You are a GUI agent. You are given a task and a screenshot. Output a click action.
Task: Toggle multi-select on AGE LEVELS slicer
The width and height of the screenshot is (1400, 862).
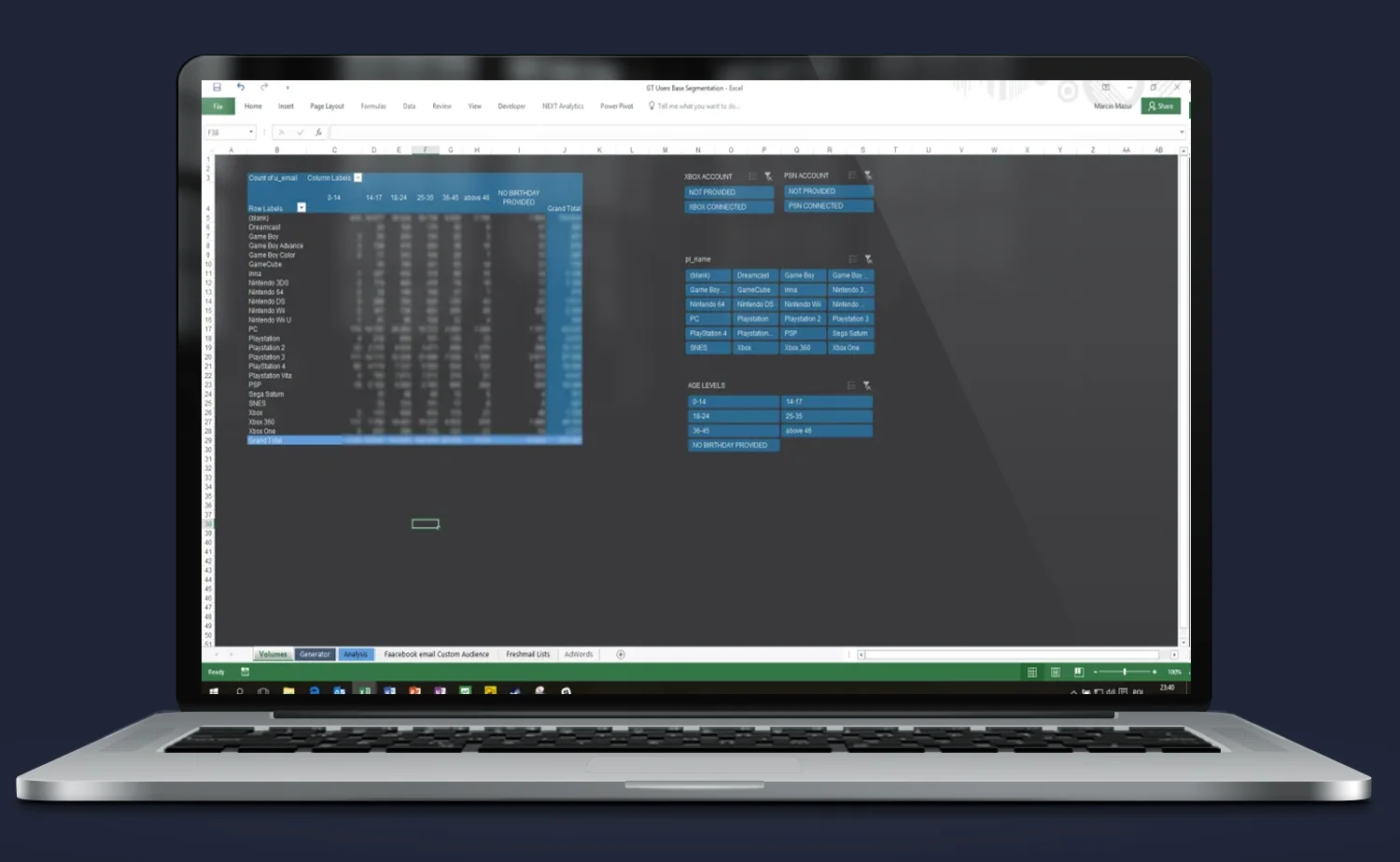(851, 385)
